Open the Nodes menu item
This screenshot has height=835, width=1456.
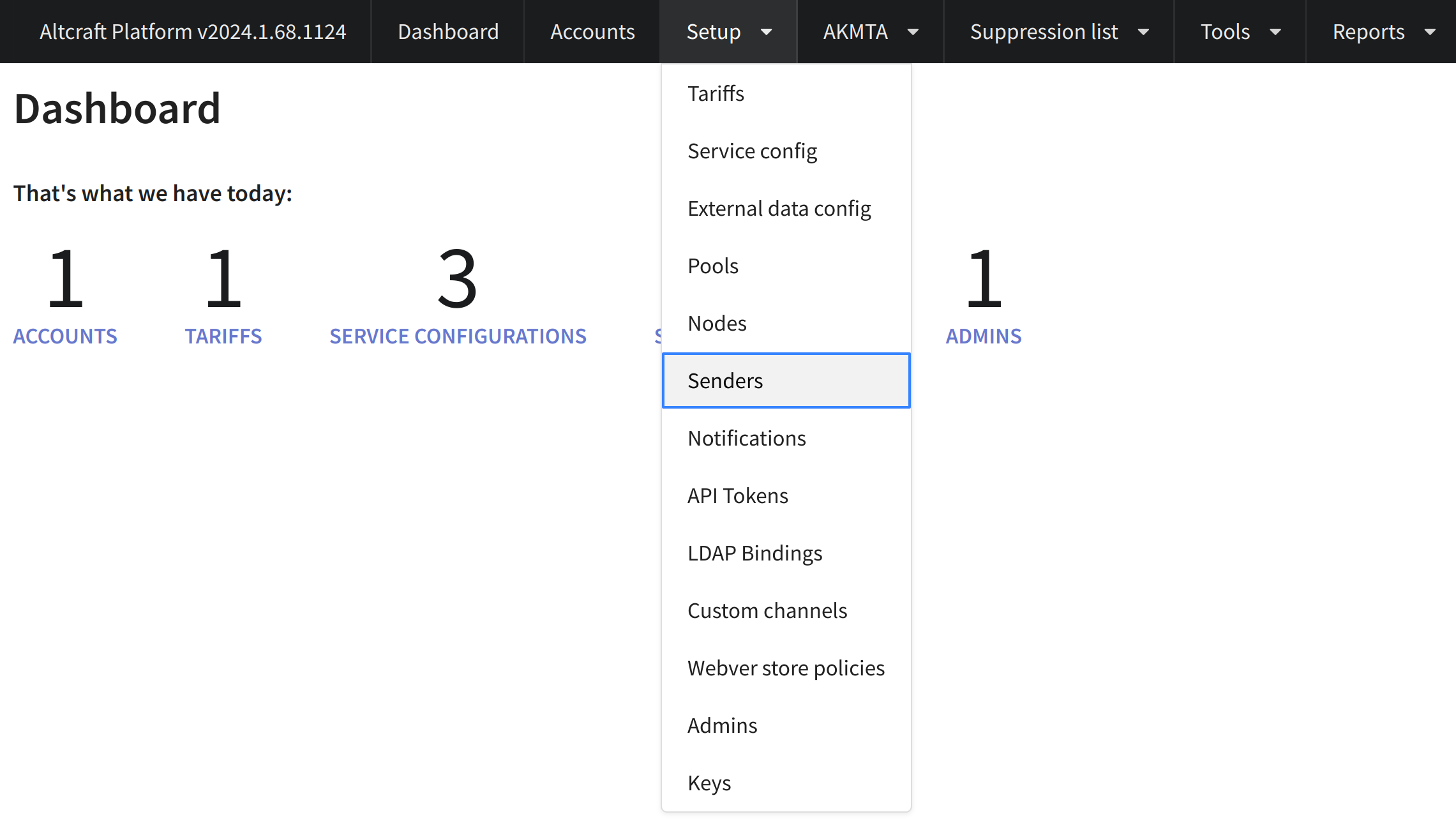pyautogui.click(x=786, y=323)
